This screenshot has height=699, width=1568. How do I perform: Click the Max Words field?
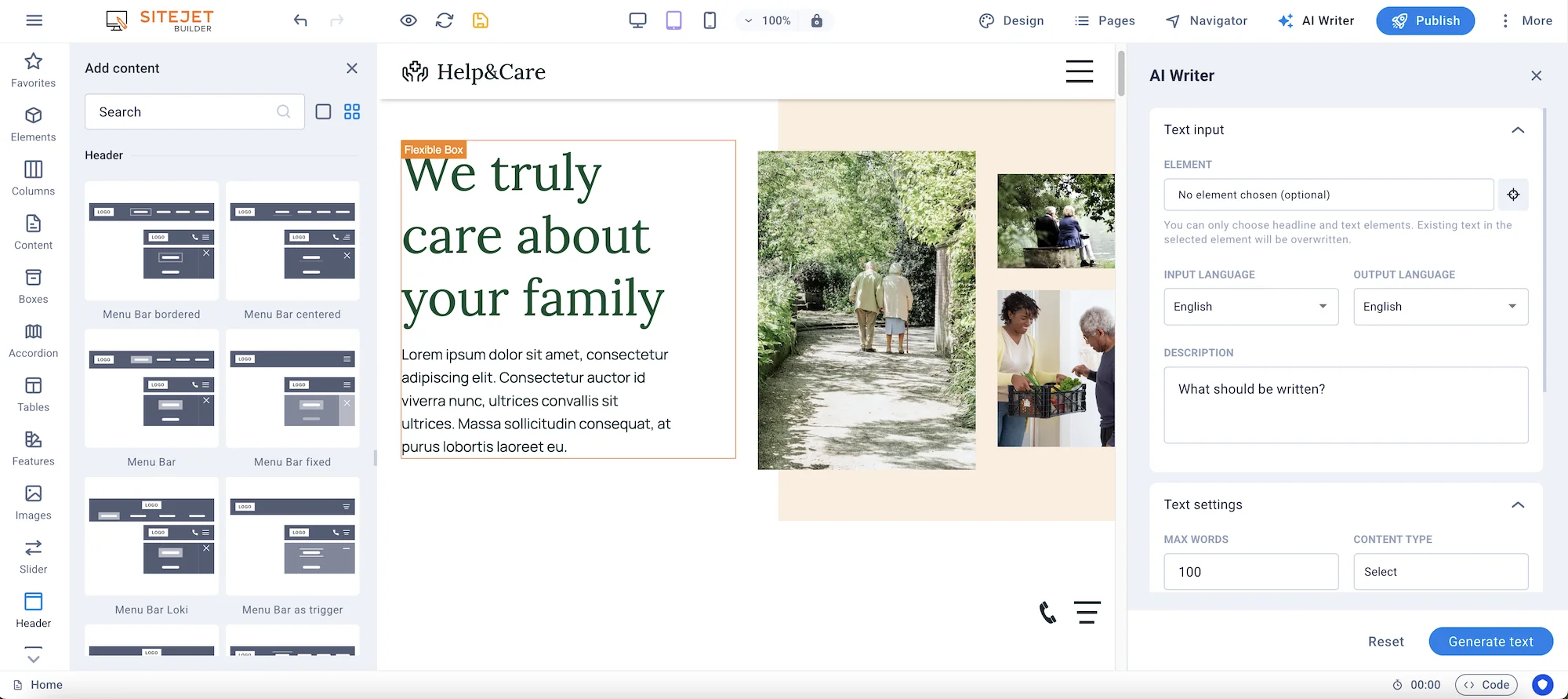[x=1251, y=572]
